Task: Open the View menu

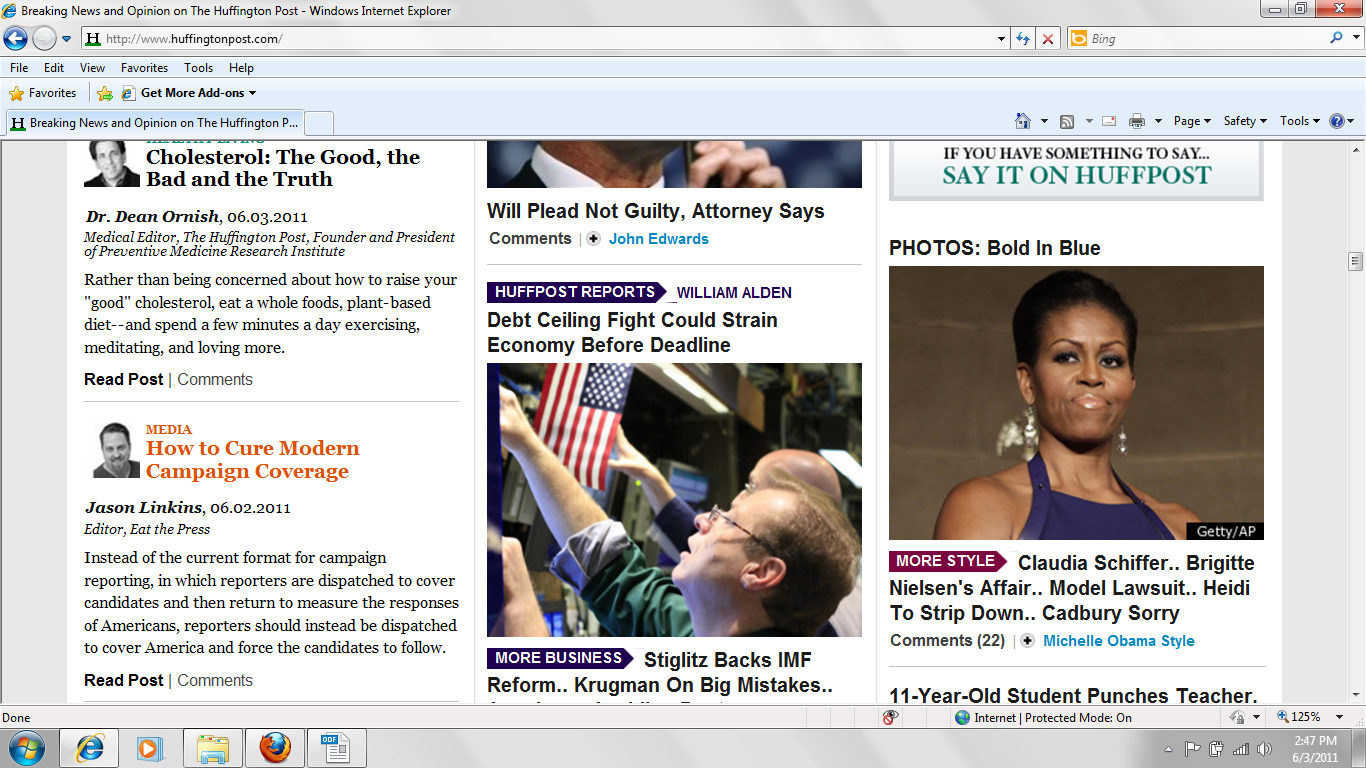Action: click(x=92, y=68)
